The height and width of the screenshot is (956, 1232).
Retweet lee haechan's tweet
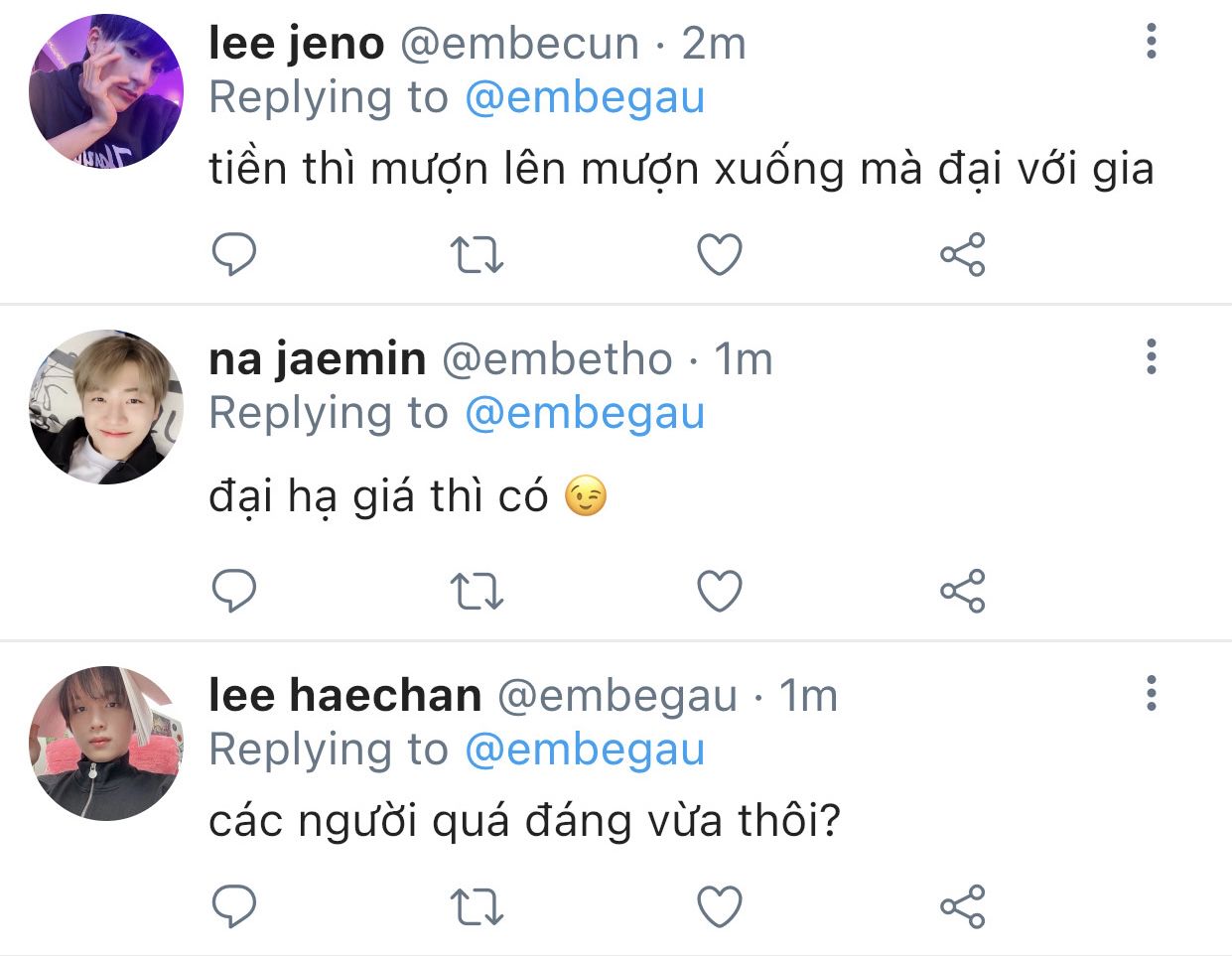pyautogui.click(x=477, y=906)
